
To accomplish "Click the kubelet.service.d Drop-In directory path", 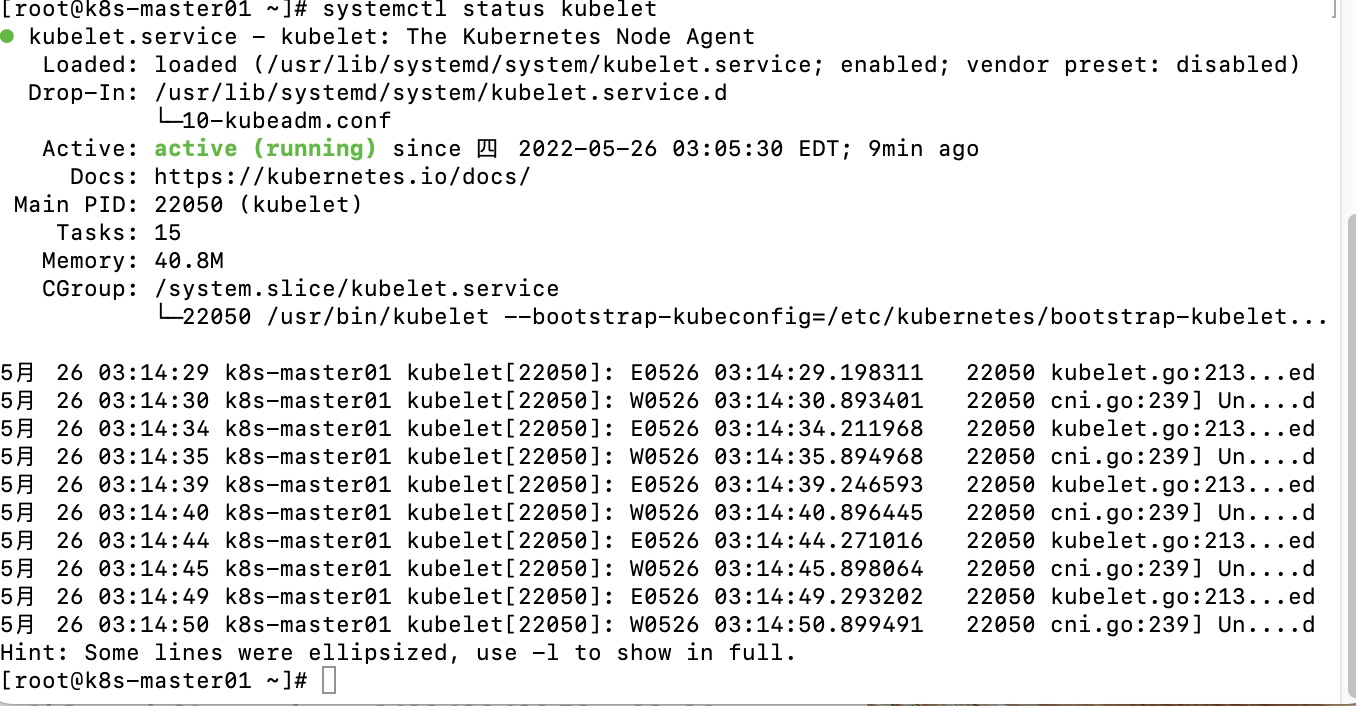I will [x=441, y=93].
